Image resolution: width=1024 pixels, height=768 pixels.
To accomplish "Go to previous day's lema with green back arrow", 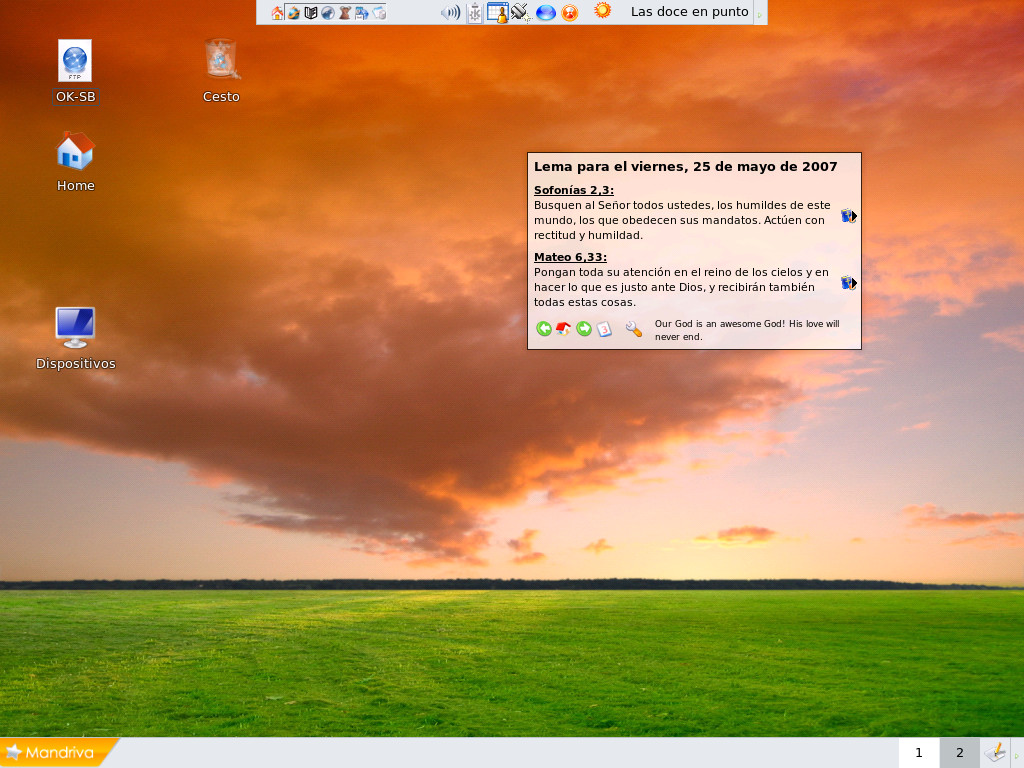I will pos(544,328).
